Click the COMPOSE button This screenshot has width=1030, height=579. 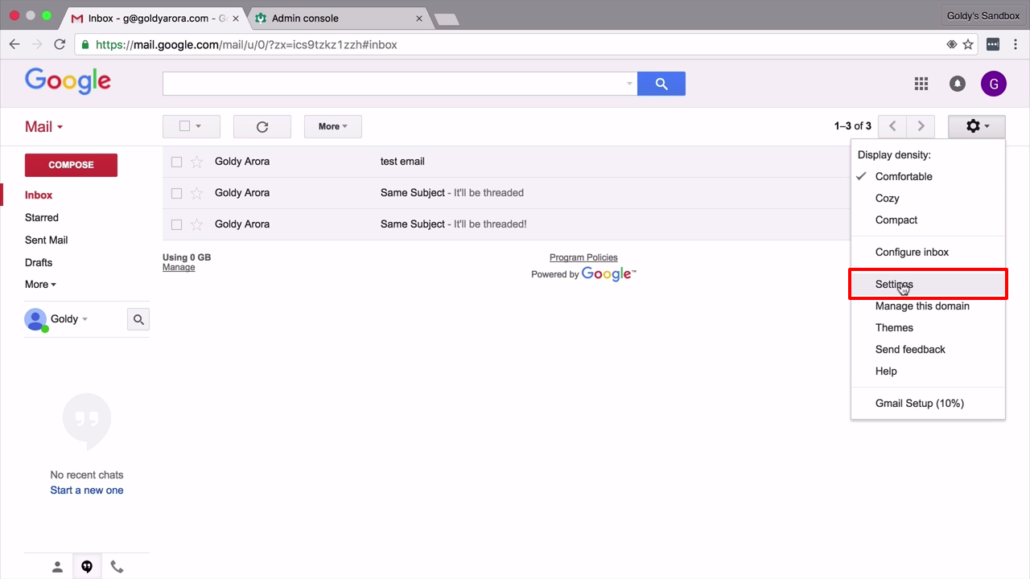(70, 164)
